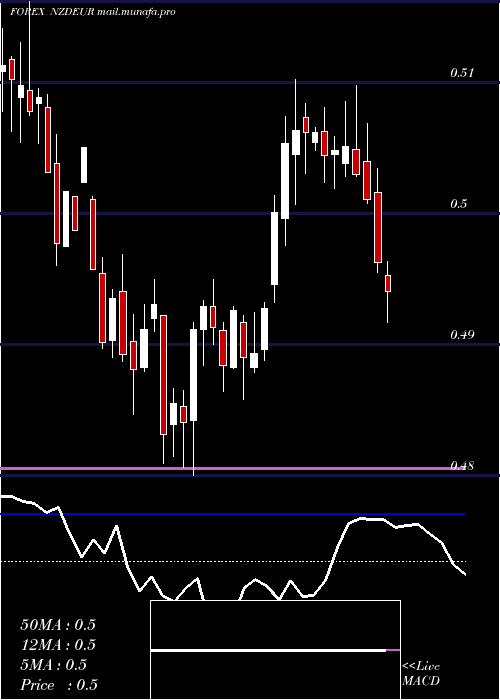
Task: Click the white MACD line in bottom box
Action: [x=268, y=650]
